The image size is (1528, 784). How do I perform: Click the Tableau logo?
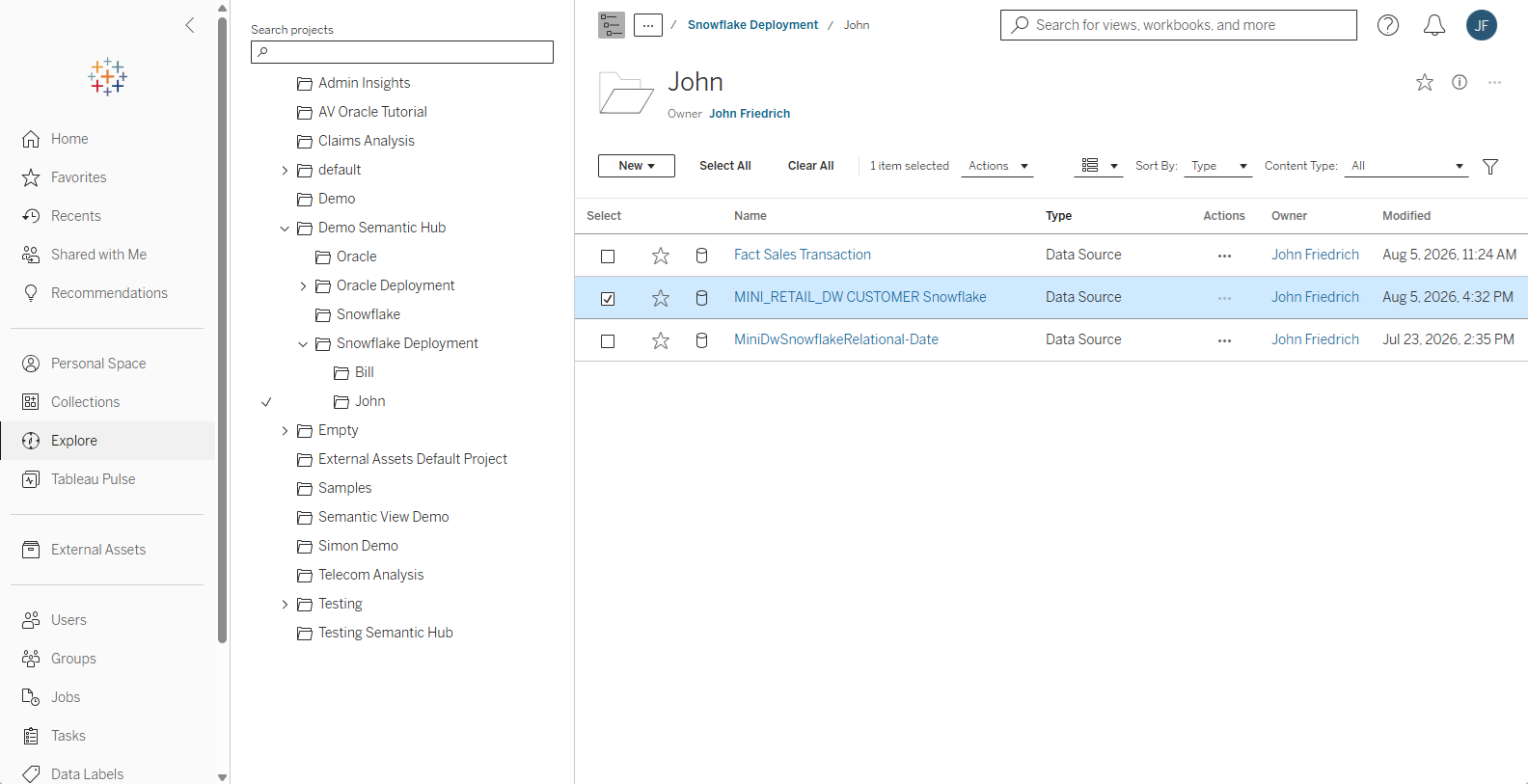[107, 77]
